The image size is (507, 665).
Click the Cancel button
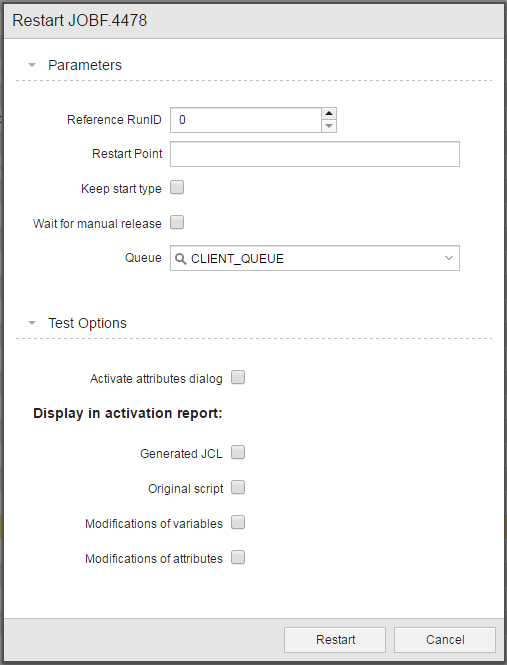click(445, 640)
